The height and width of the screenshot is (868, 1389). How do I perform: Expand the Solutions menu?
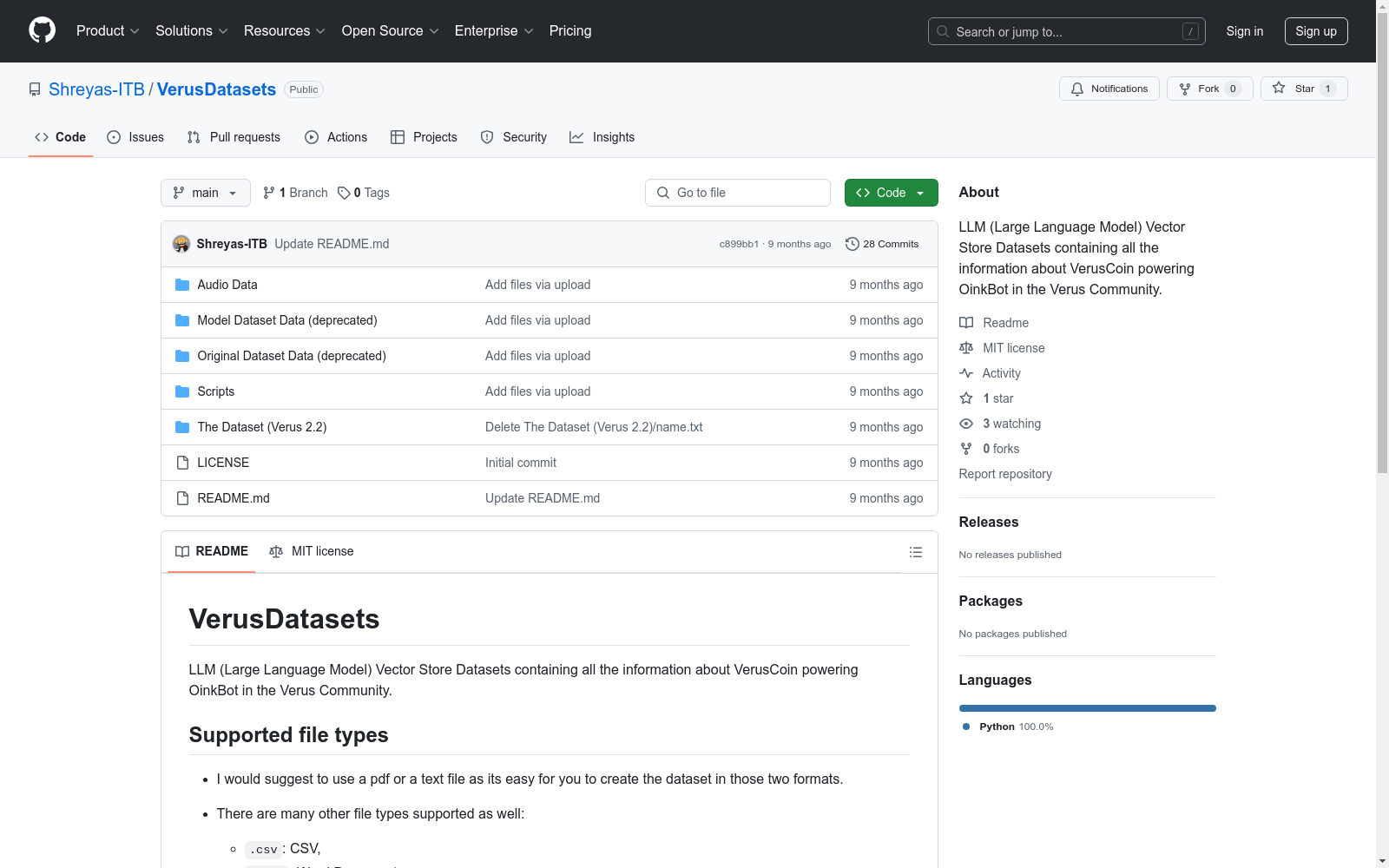tap(192, 31)
